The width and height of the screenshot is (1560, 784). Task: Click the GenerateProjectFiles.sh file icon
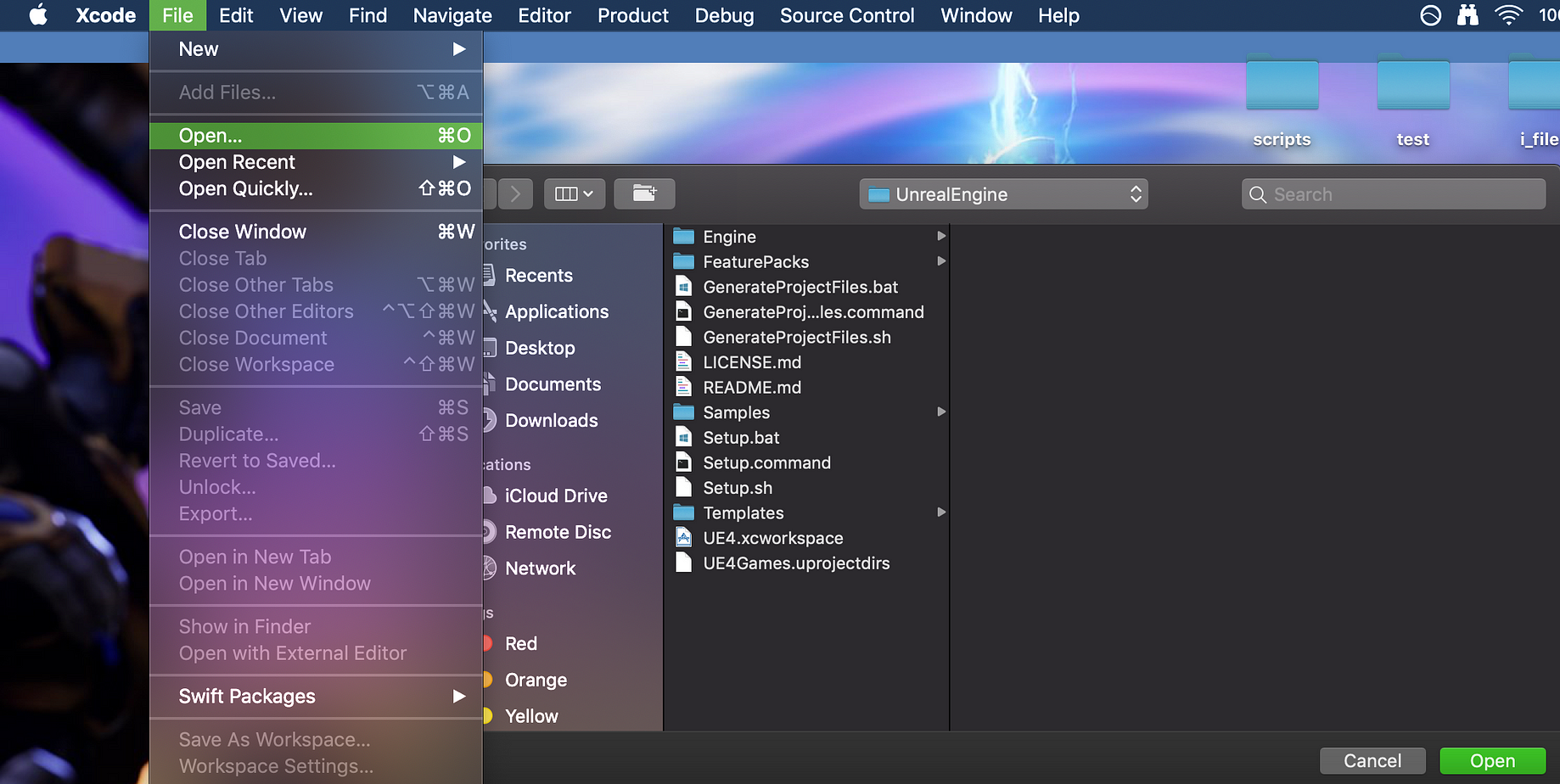(x=683, y=337)
